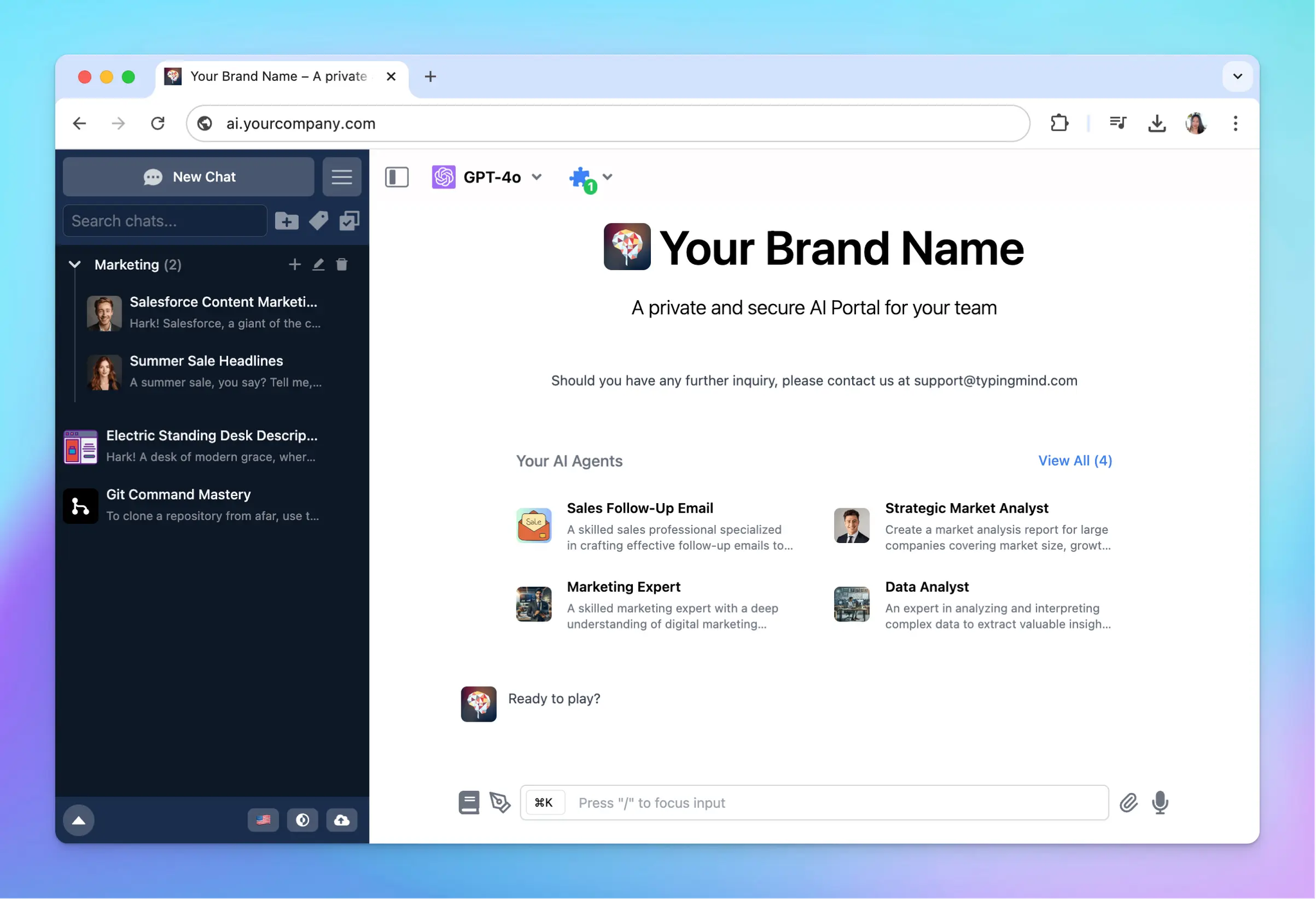
Task: Click View All (4) agents link
Action: tap(1075, 461)
